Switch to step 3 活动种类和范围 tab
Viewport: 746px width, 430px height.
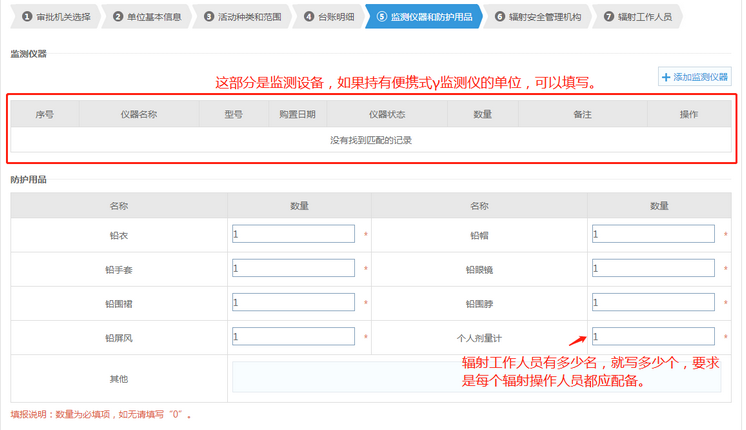[243, 17]
